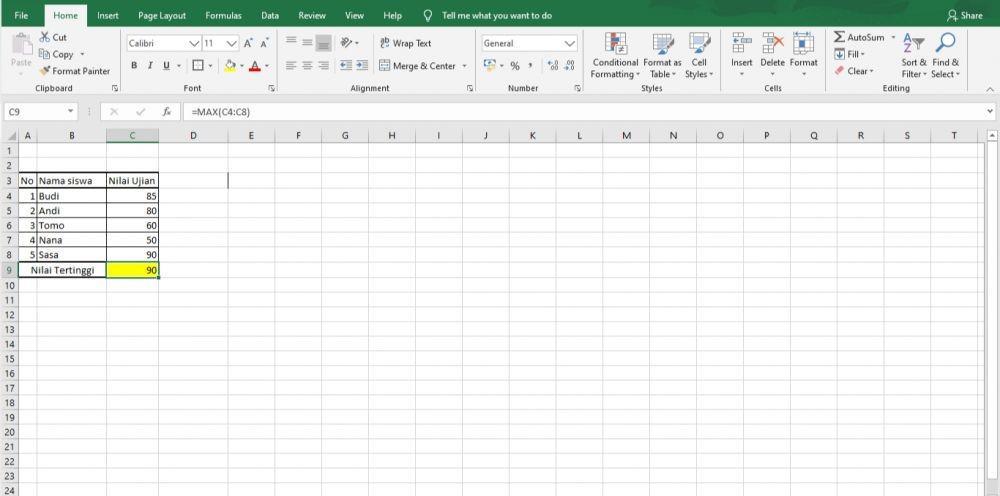
Task: Open Conditional Formatting
Action: click(x=615, y=56)
